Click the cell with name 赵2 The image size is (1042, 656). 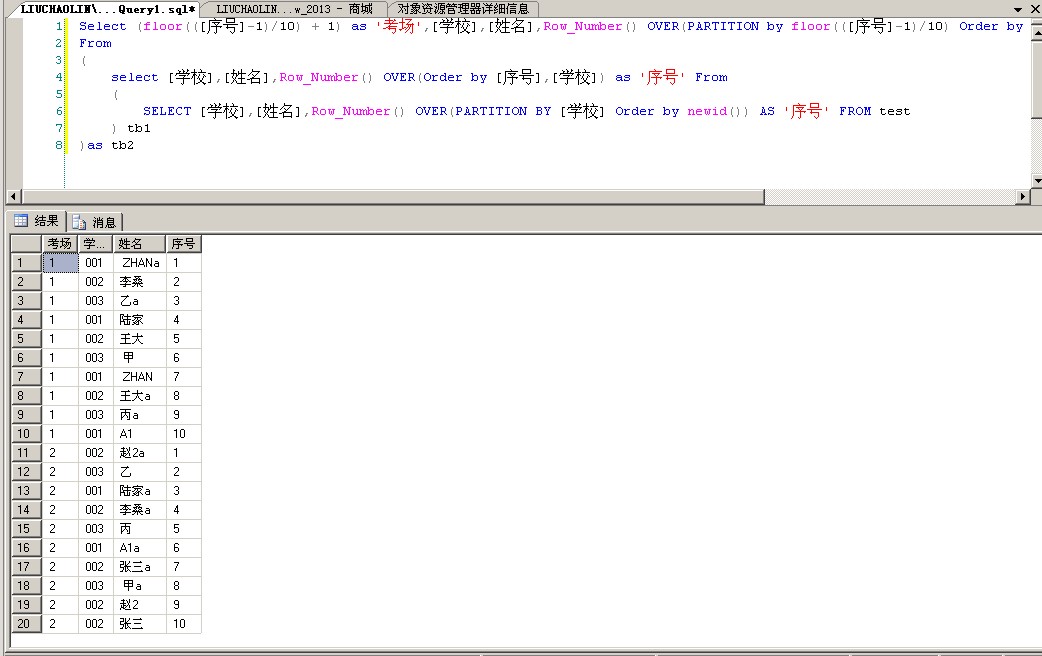pos(140,605)
